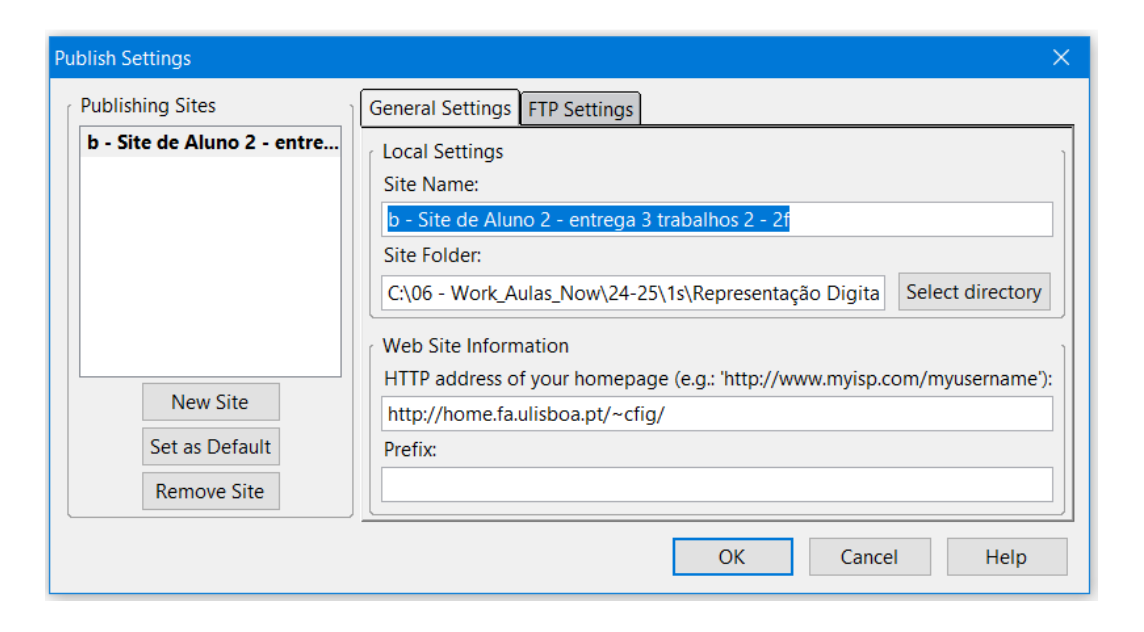Screen dimensions: 1144x632
Task: Cancel the publish settings changes
Action: pos(868,557)
